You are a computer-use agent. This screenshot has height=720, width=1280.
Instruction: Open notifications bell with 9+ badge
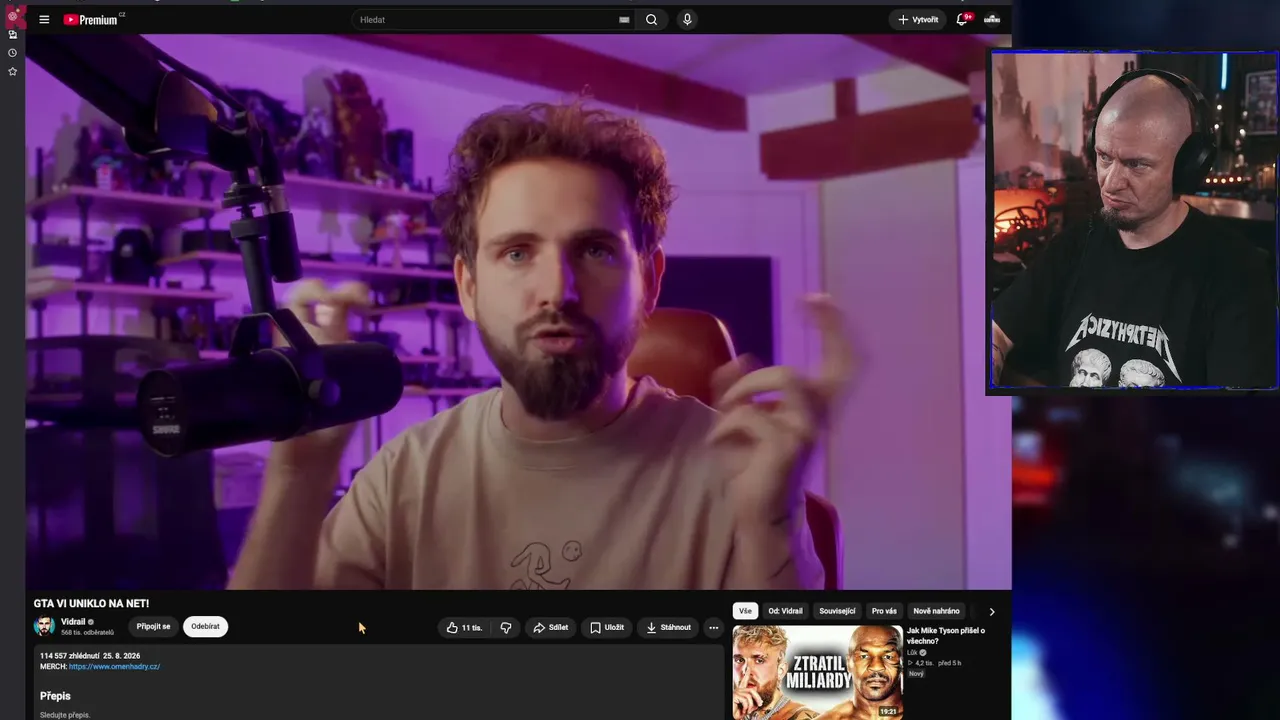point(963,19)
